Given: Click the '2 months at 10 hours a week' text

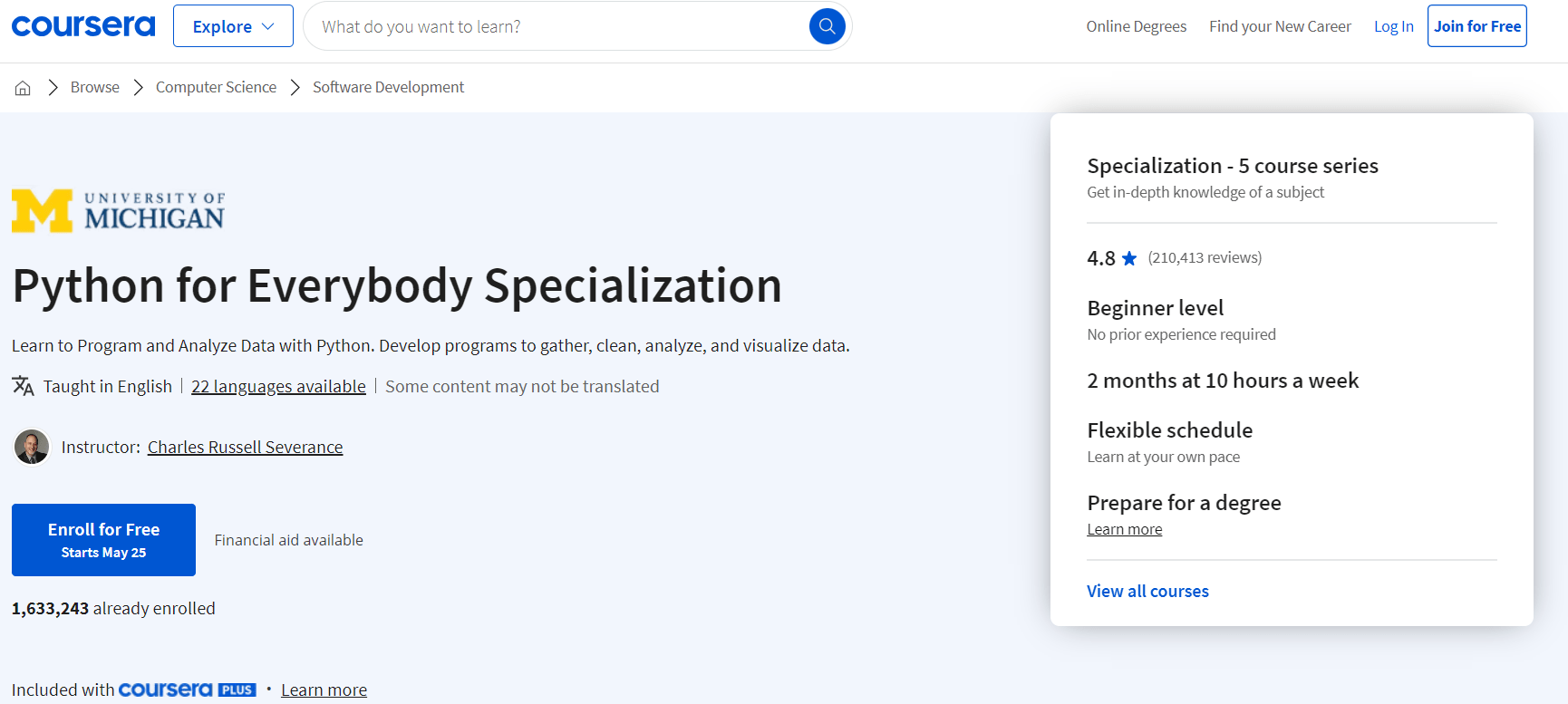Looking at the screenshot, I should tap(1223, 381).
